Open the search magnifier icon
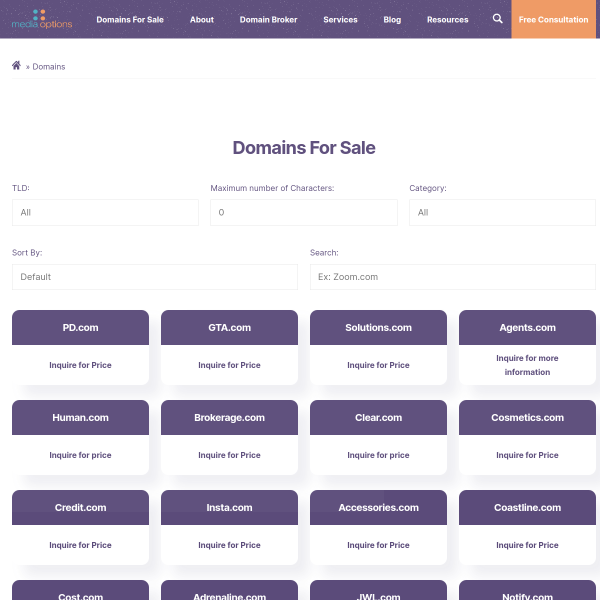 click(497, 18)
